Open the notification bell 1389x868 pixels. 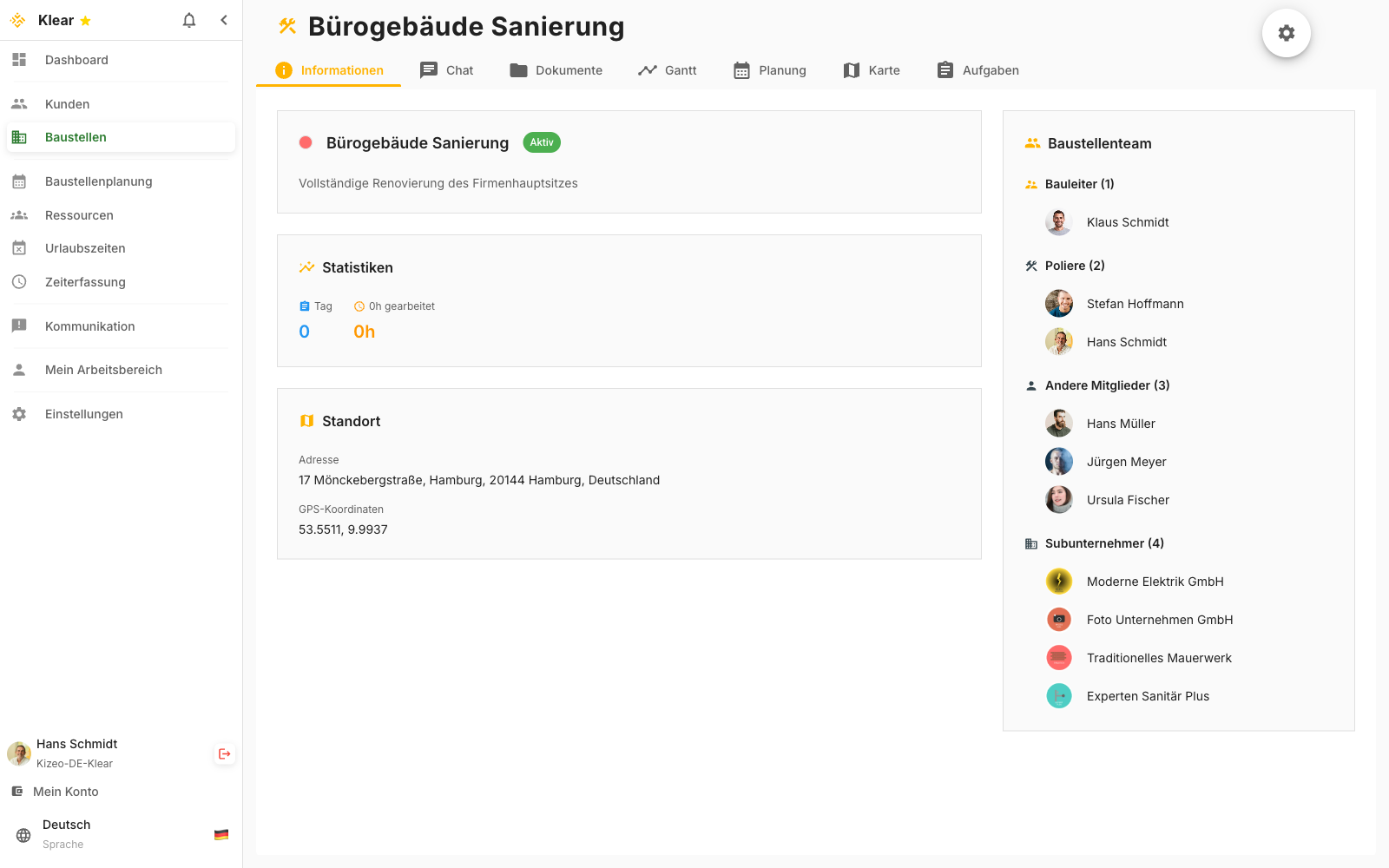pos(188,19)
